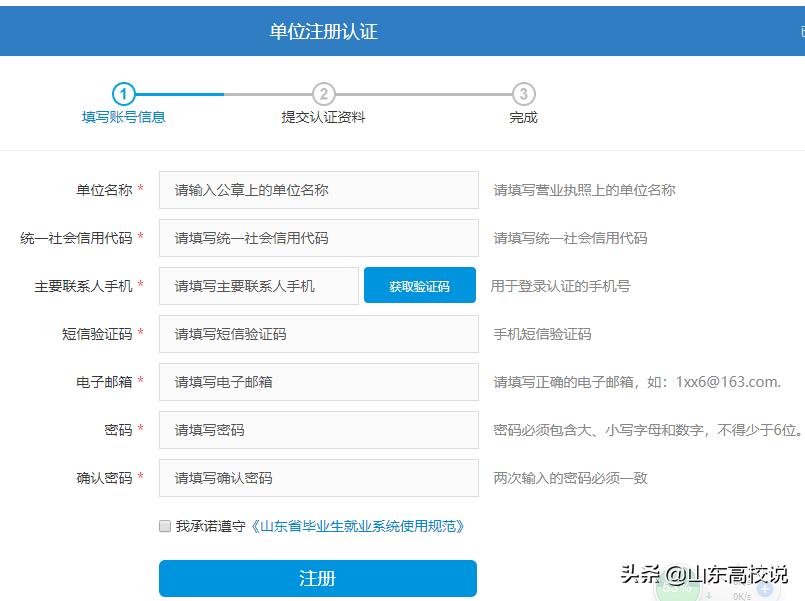Click the 获取验证码 button

[420, 285]
